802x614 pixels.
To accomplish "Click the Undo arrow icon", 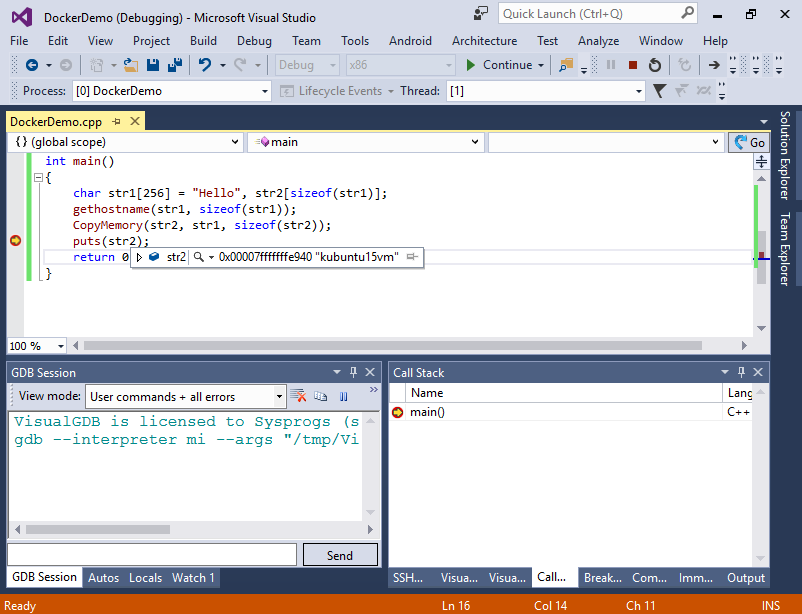I will pos(205,65).
